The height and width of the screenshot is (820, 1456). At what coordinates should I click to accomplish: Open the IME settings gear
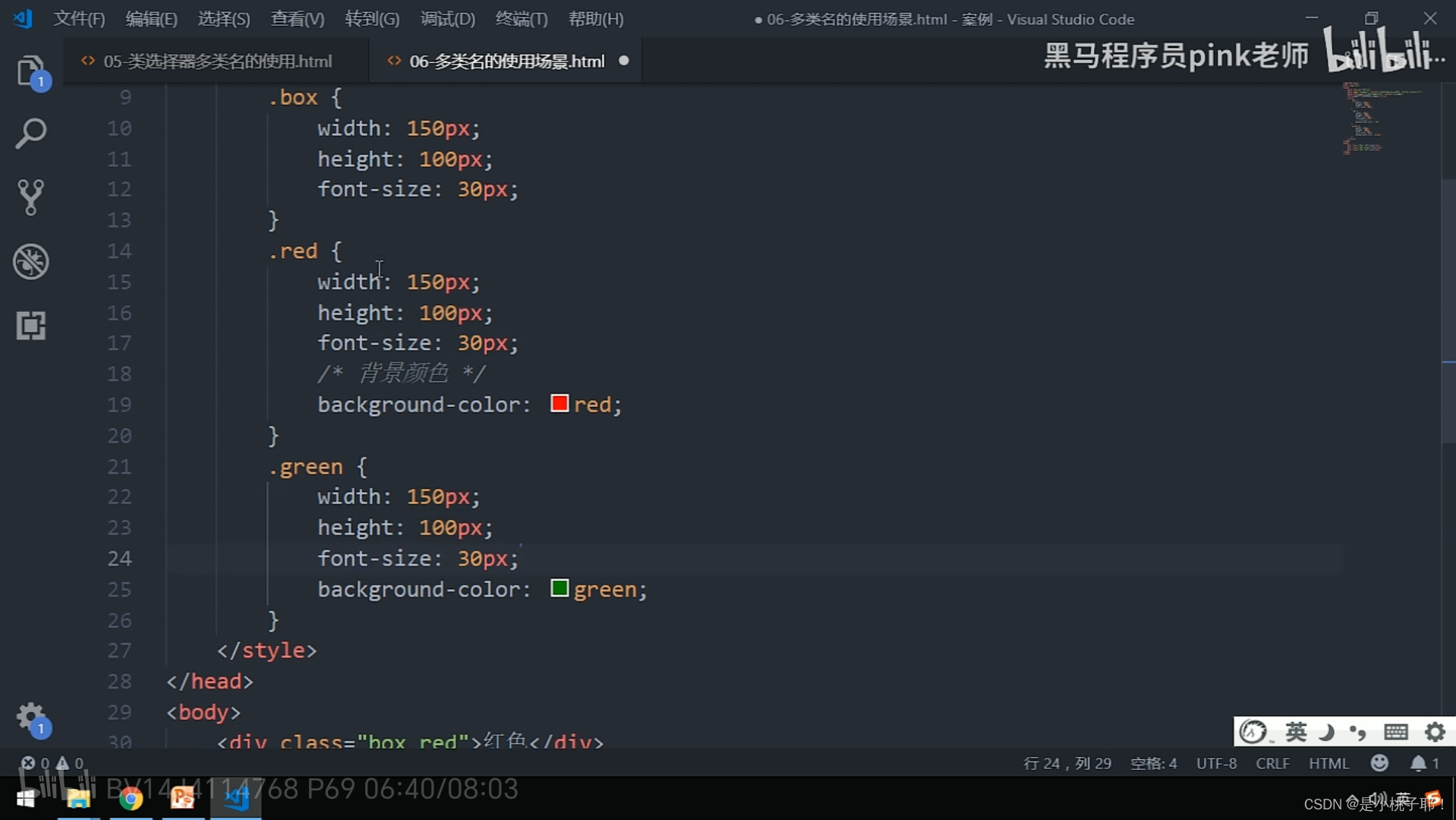(1435, 732)
